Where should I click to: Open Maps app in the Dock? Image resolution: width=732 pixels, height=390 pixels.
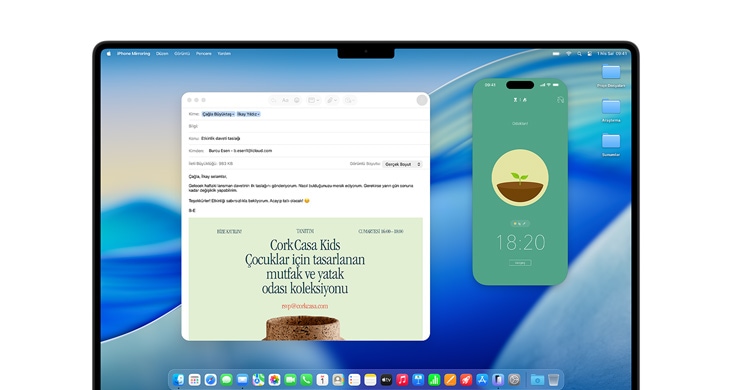point(258,380)
